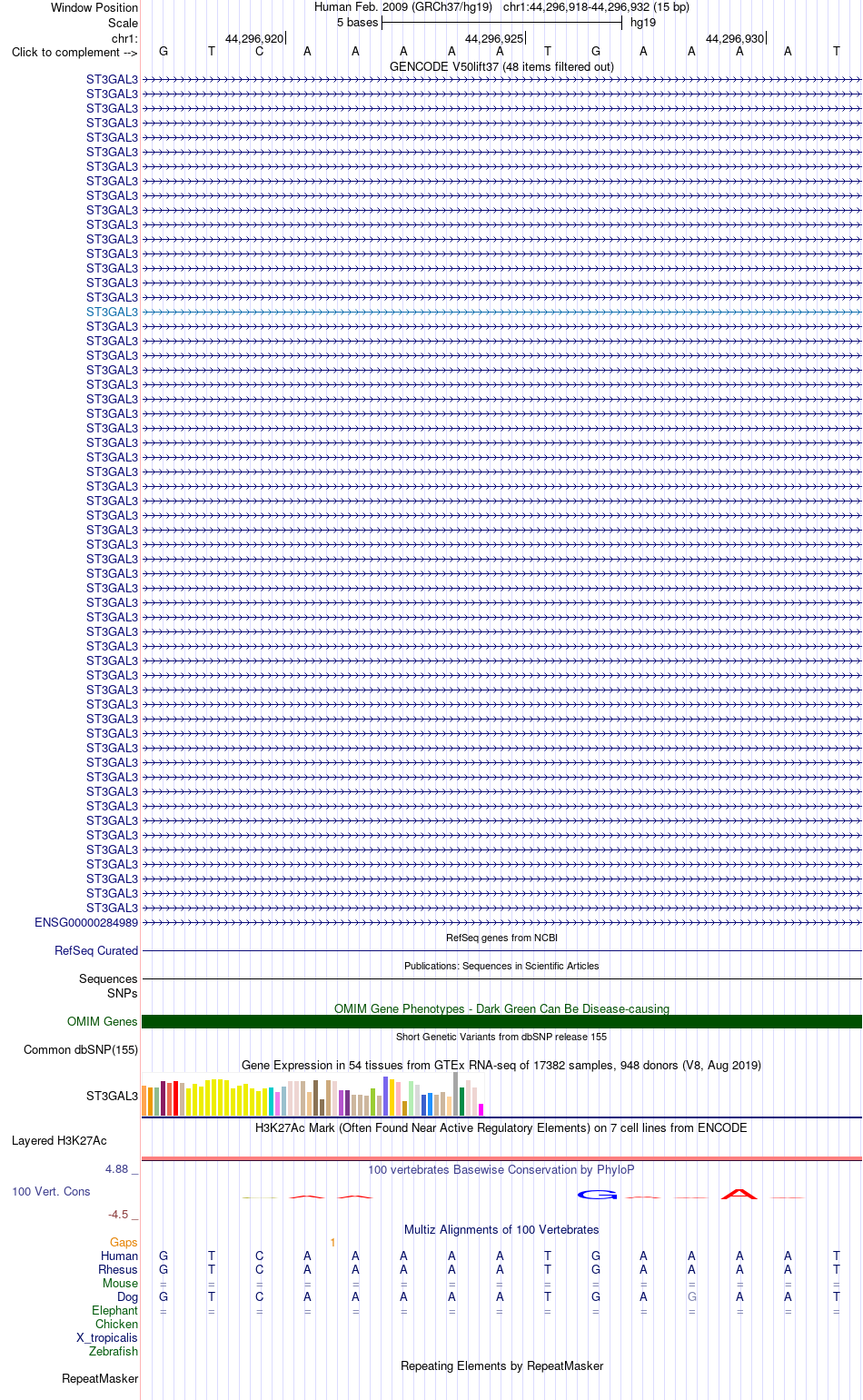Viewport: 863px width, 1400px height.
Task: Click the 'Scale' track label
Action: click(x=123, y=23)
